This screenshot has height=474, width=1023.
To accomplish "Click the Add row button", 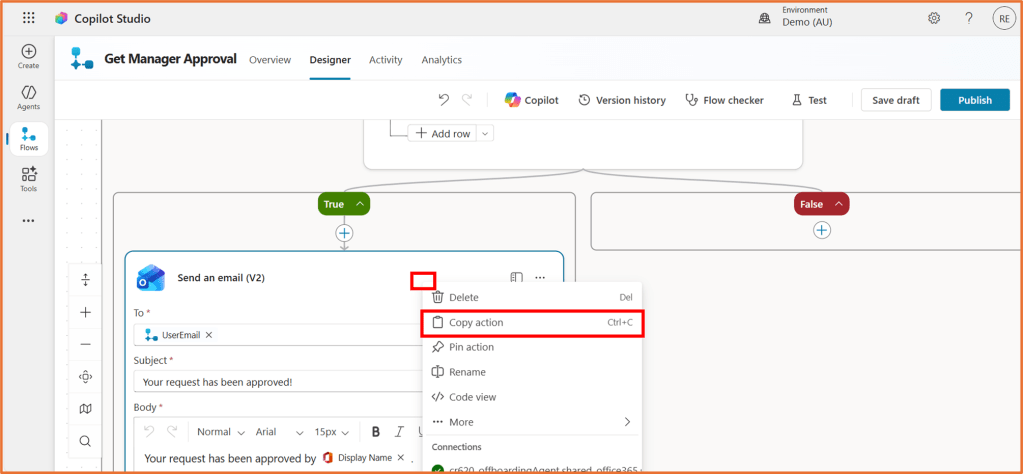I will pyautogui.click(x=442, y=133).
